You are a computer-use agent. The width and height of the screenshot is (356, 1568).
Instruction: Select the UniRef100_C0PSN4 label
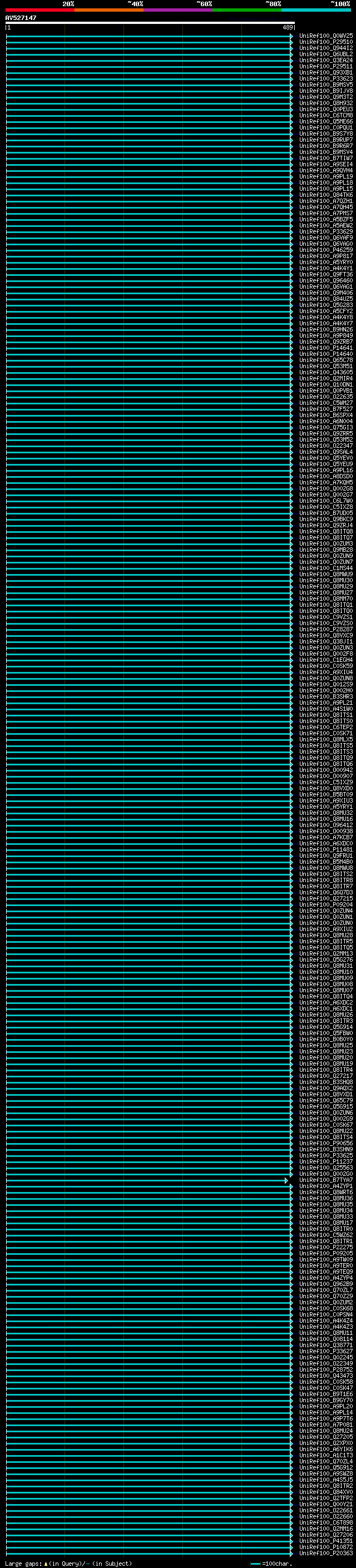click(326, 1315)
